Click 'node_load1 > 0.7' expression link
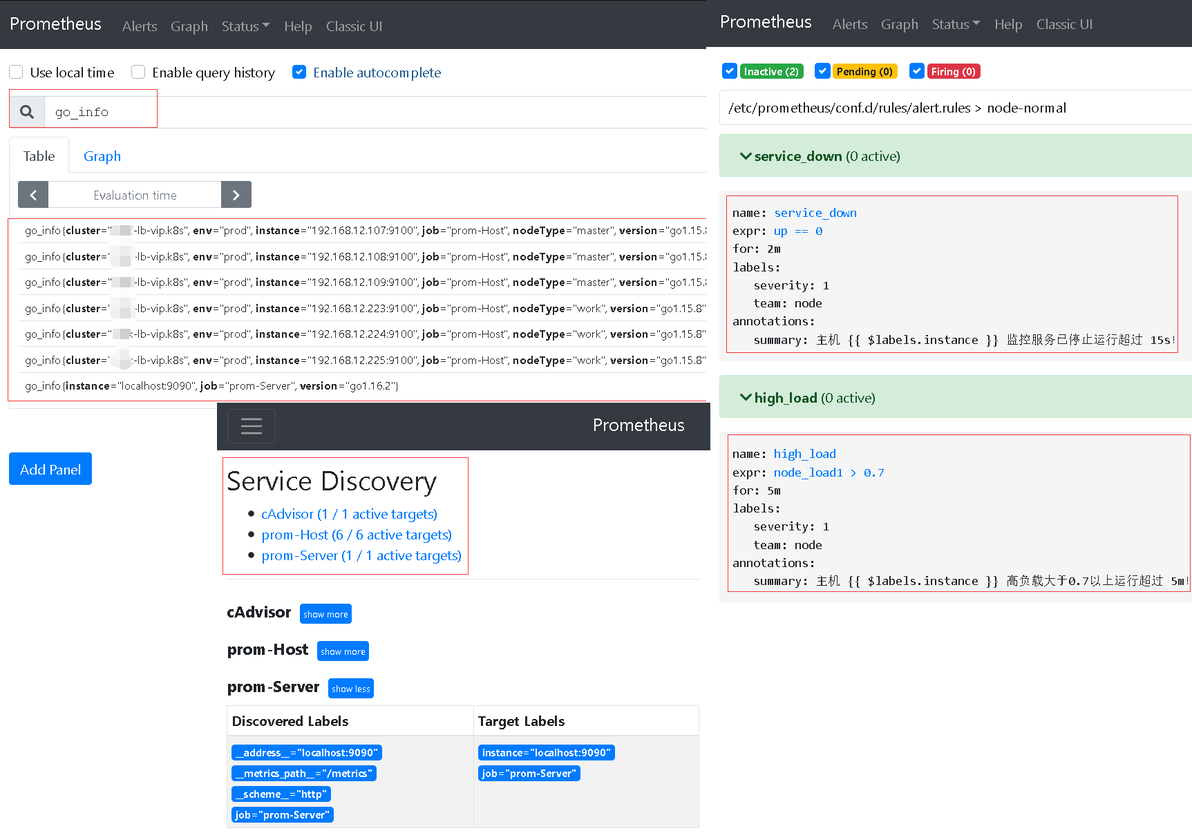 pyautogui.click(x=829, y=472)
